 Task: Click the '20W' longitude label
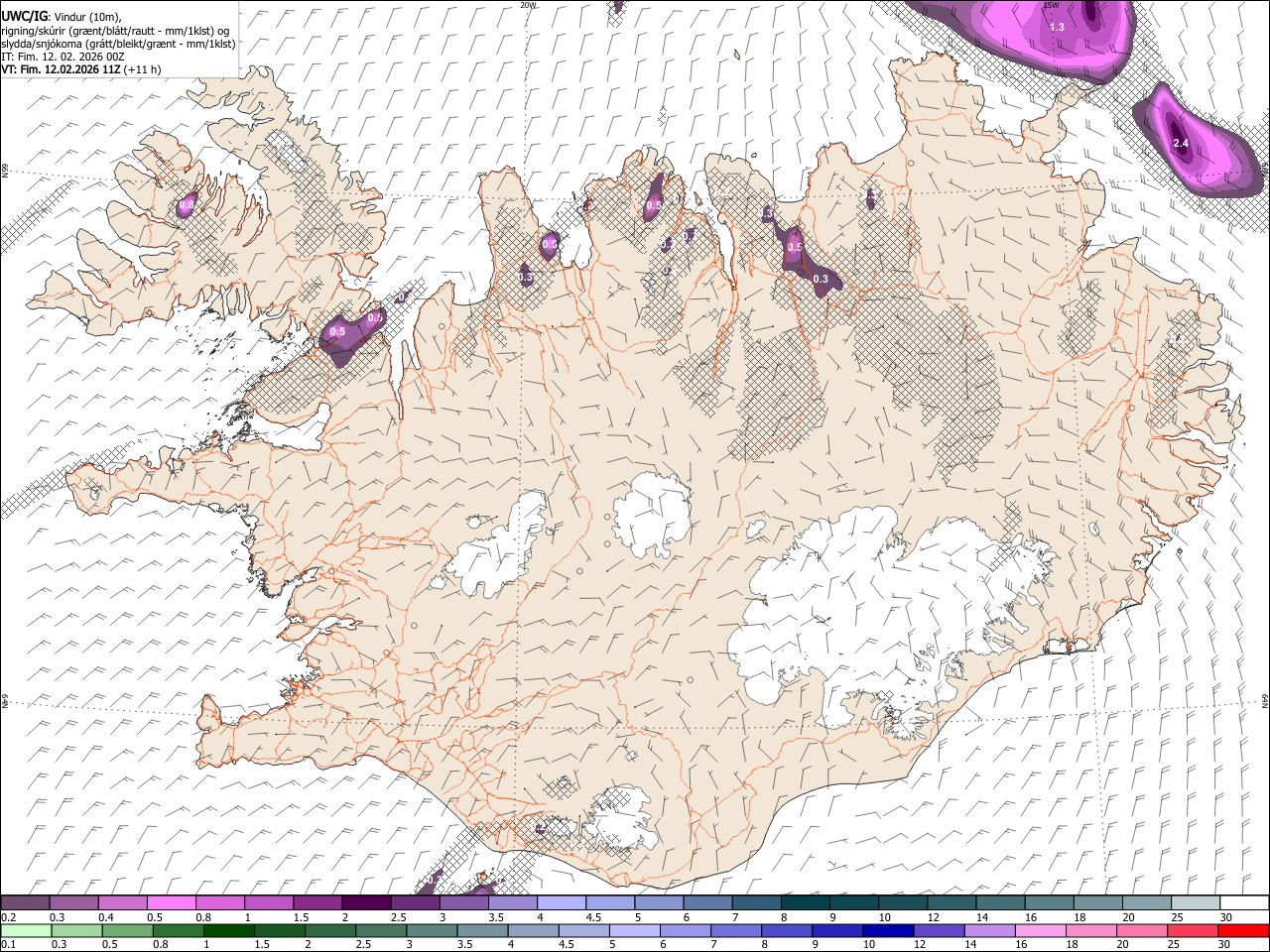(x=528, y=5)
